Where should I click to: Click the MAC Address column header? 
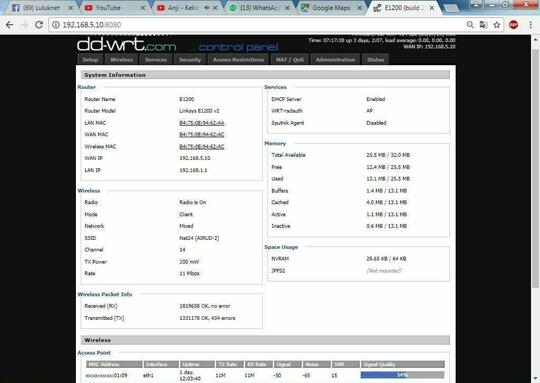click(114, 364)
